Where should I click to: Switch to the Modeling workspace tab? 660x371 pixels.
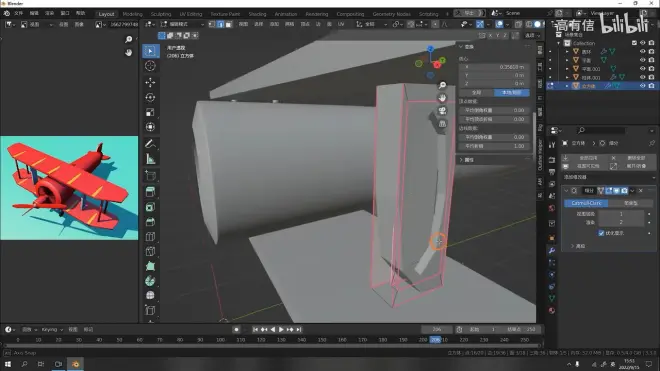coord(133,14)
